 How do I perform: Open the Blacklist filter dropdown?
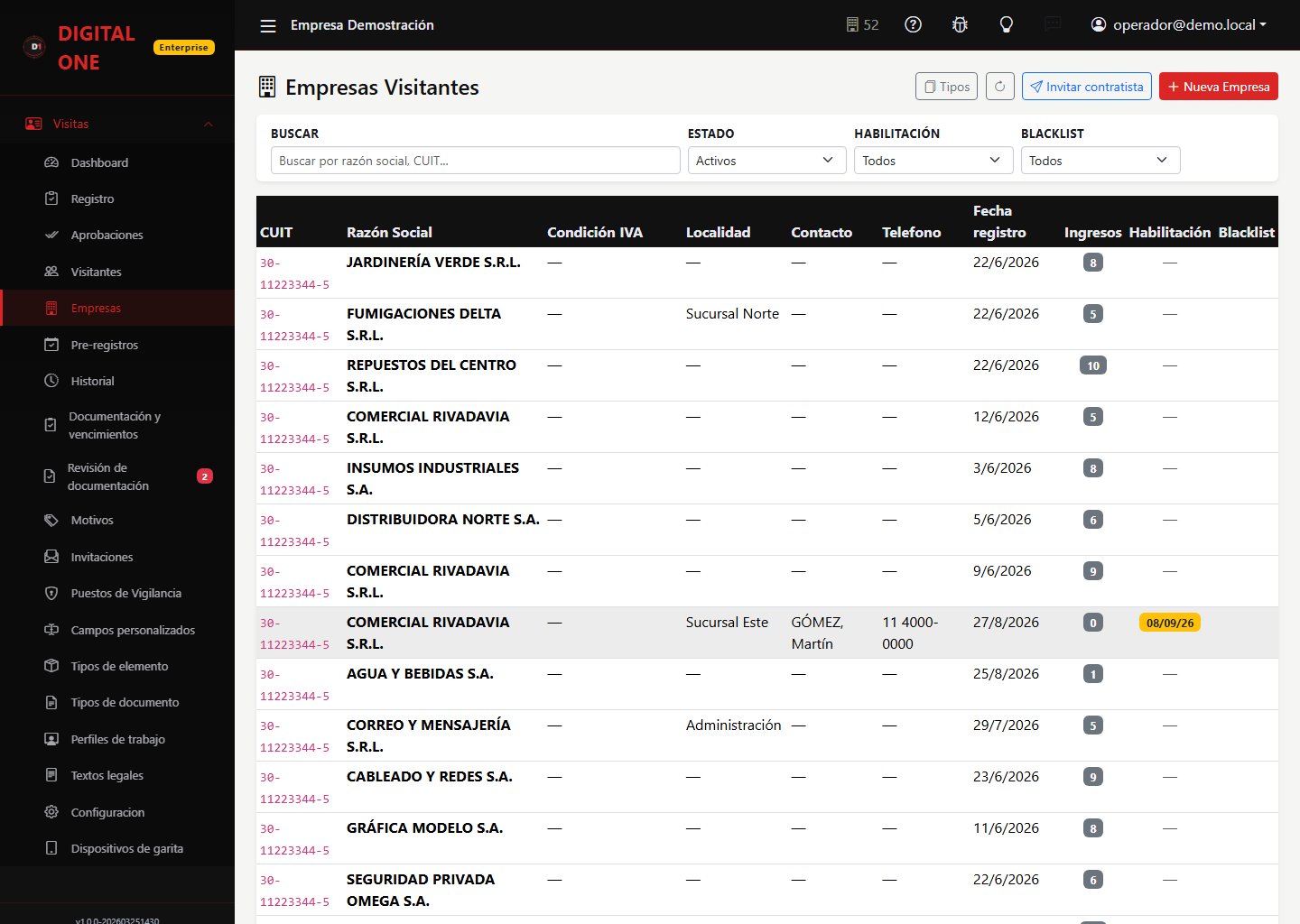1100,161
